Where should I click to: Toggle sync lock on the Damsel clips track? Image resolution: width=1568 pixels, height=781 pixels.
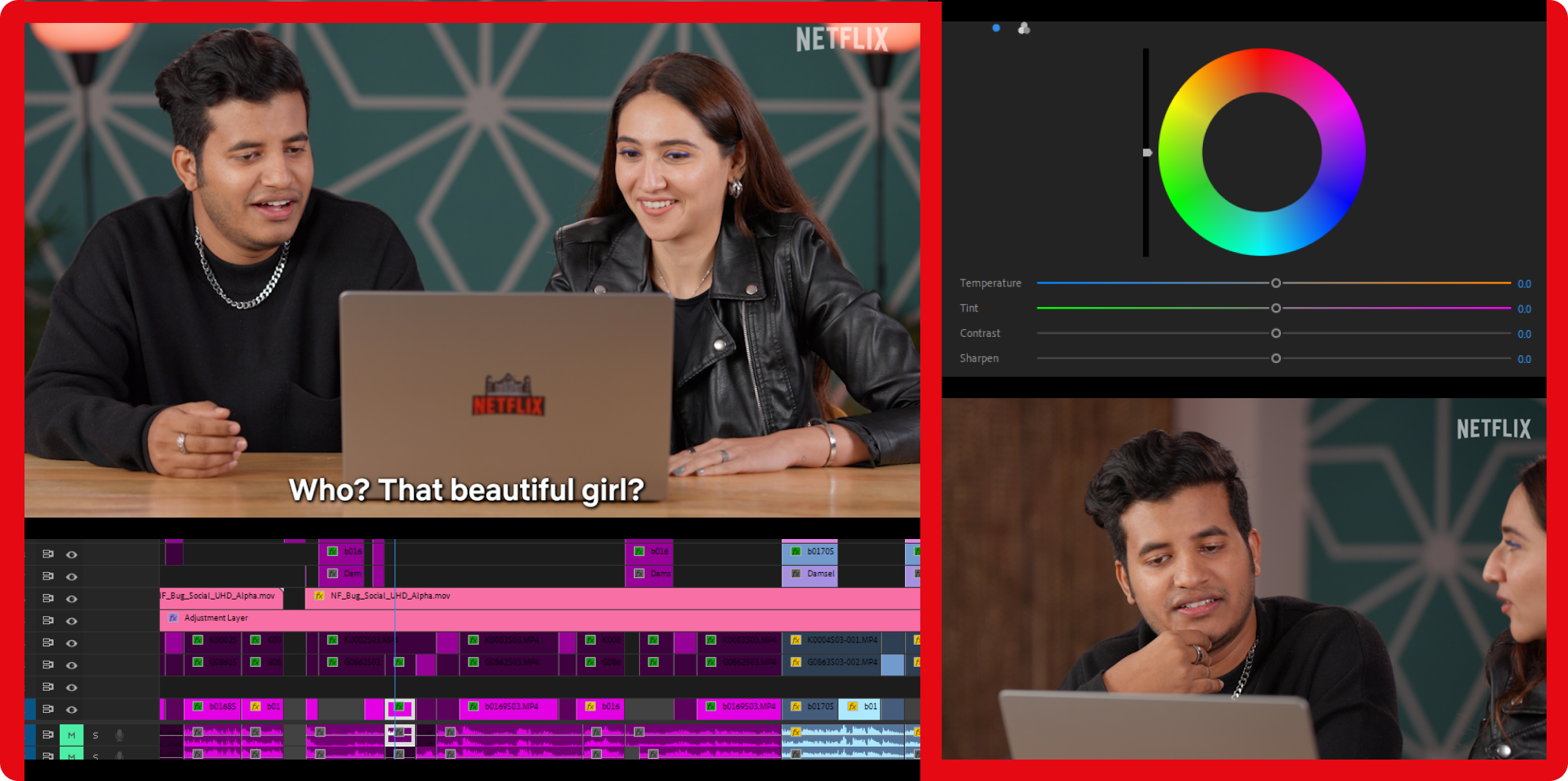click(x=47, y=576)
